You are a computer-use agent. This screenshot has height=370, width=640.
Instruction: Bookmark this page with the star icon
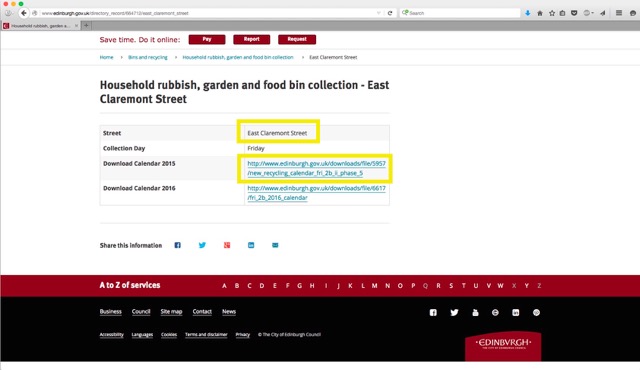click(x=552, y=13)
